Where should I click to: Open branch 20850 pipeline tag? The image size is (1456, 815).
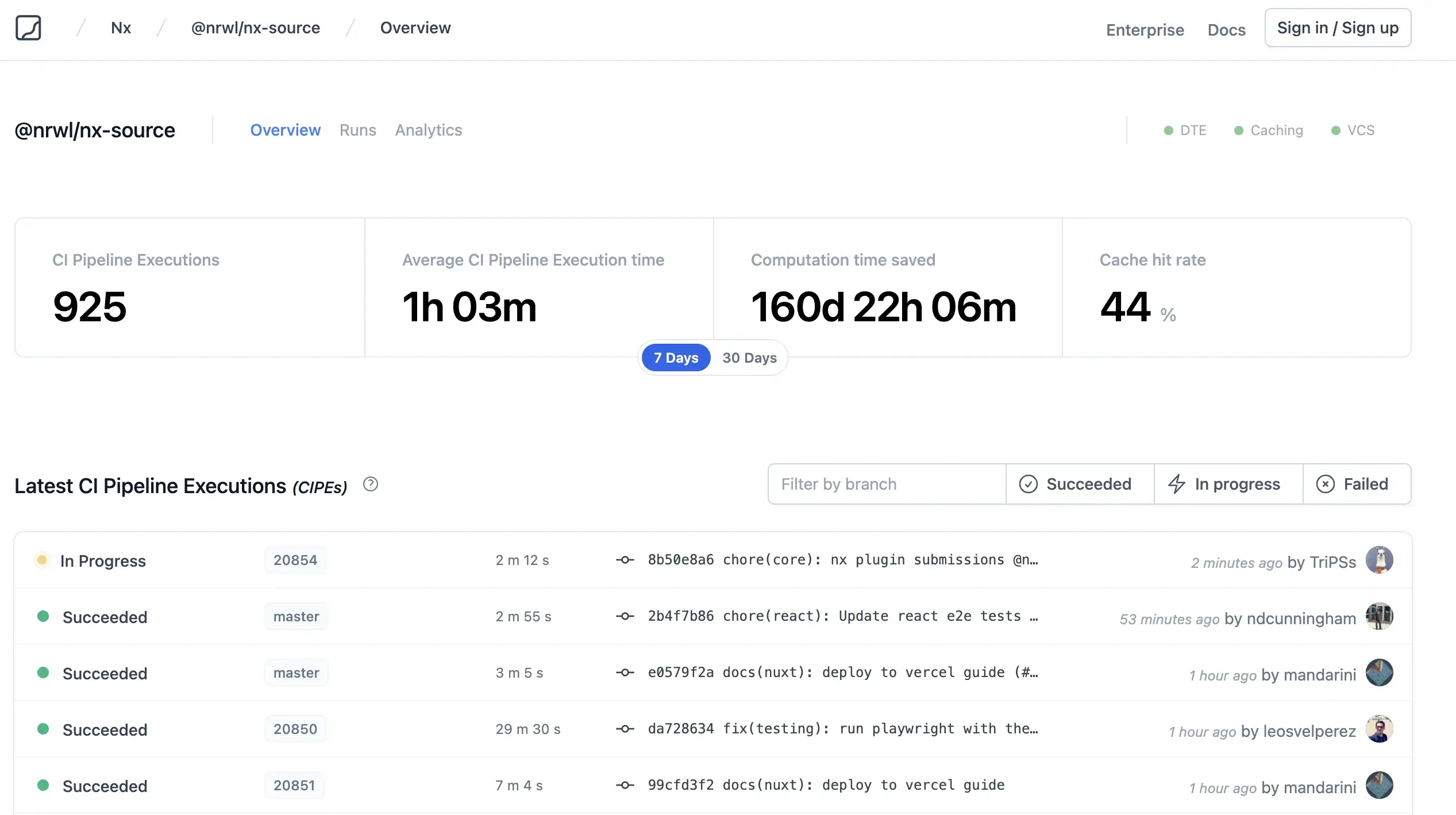pyautogui.click(x=295, y=729)
